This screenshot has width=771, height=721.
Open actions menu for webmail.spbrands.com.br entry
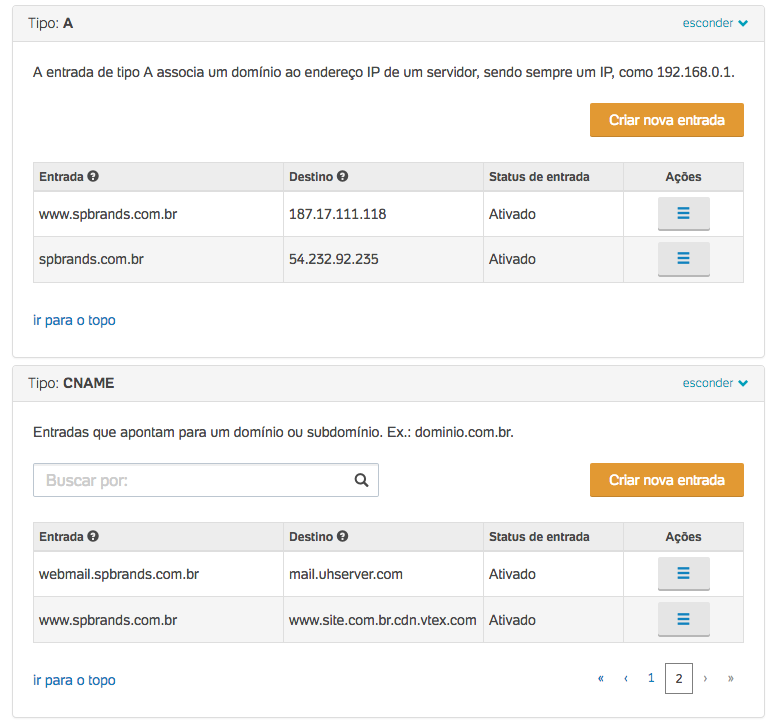point(683,574)
